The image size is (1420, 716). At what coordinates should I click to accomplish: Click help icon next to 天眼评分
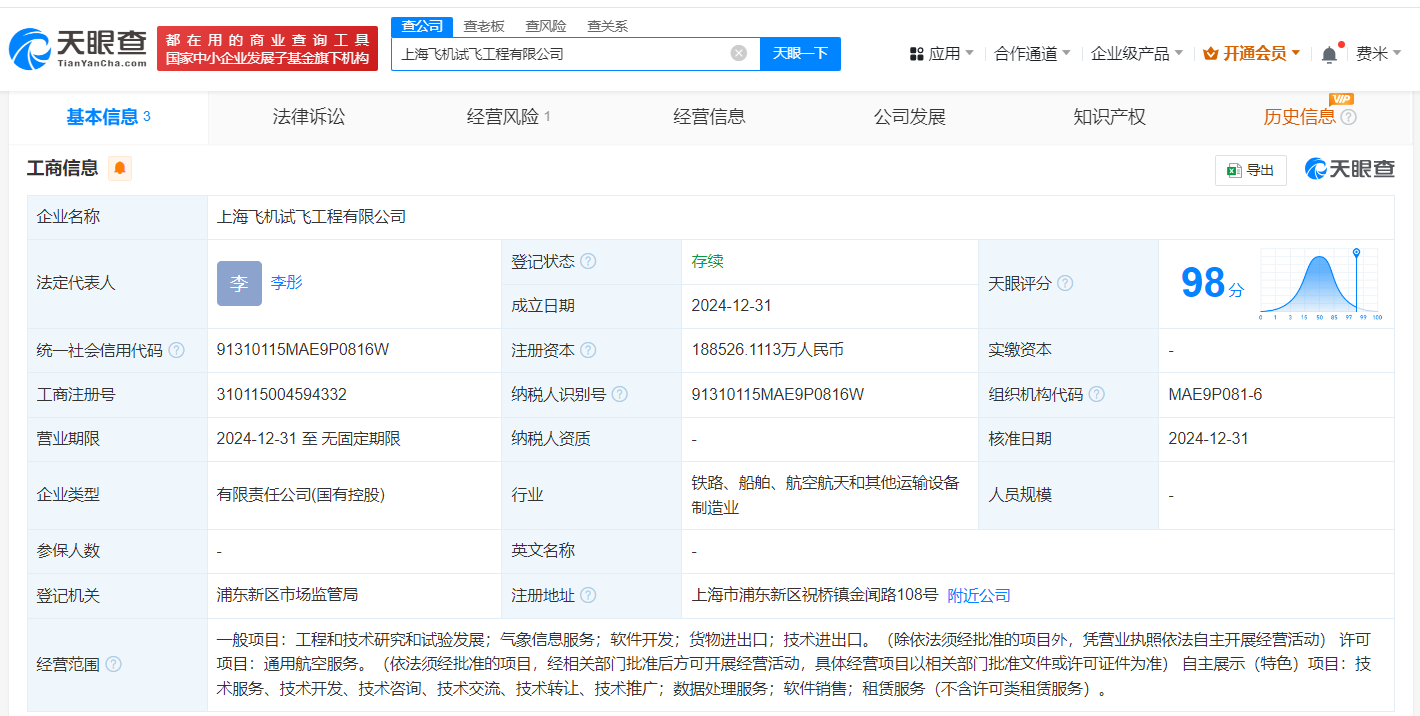point(1065,284)
